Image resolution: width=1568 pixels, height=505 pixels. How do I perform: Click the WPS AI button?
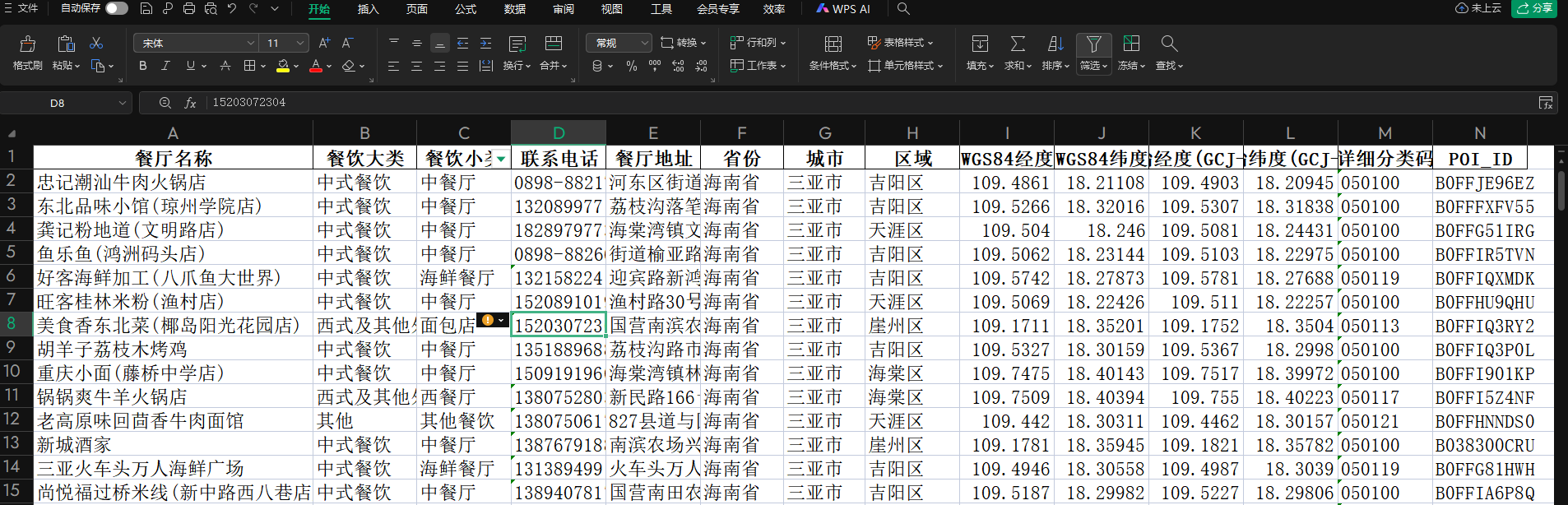[843, 9]
